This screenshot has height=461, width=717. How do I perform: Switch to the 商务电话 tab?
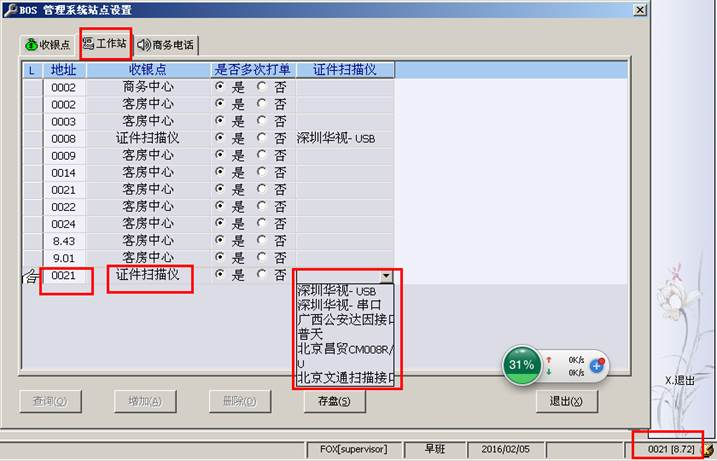pyautogui.click(x=167, y=45)
